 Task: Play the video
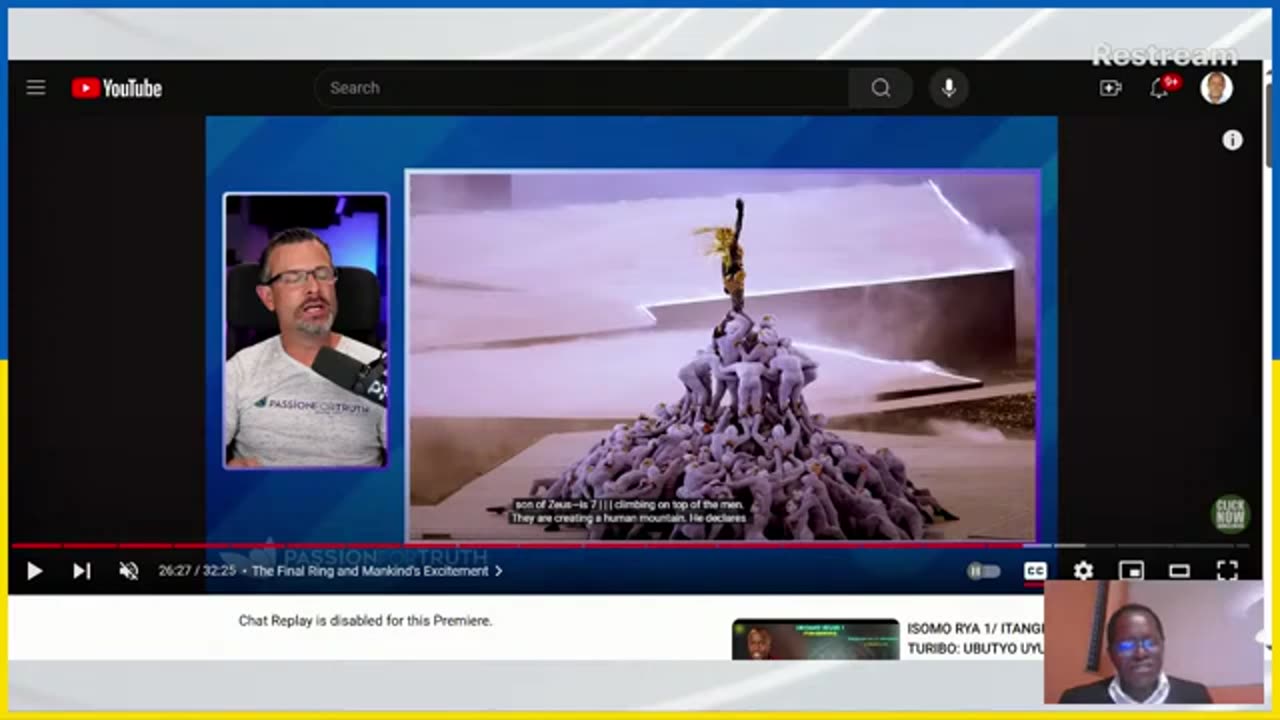pos(34,571)
